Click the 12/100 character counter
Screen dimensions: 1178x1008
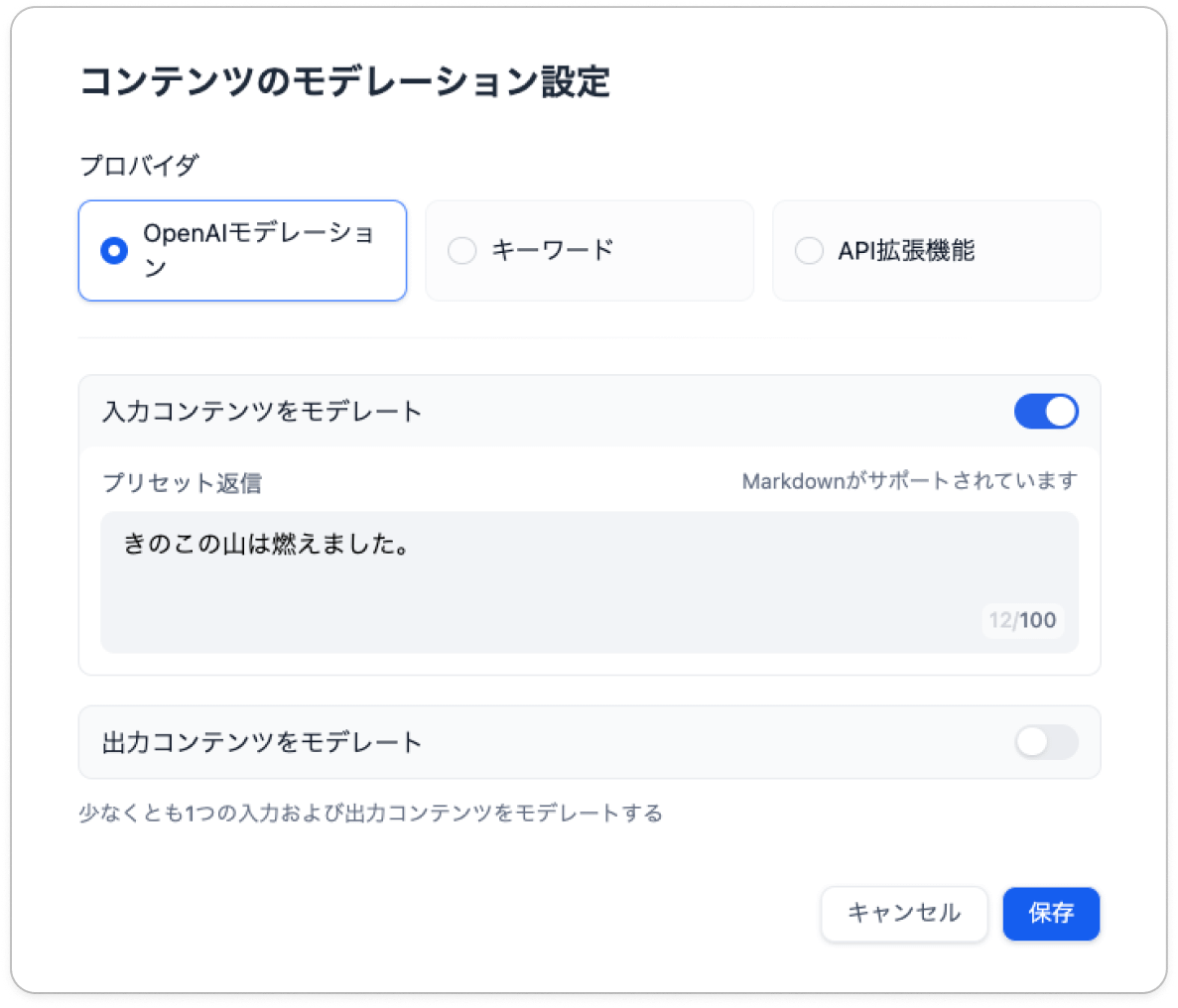pos(1023,621)
